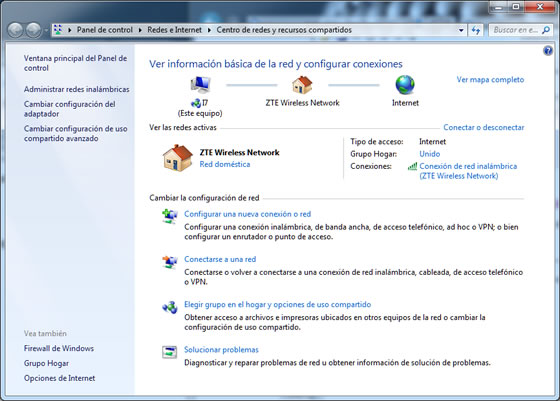Open the help question mark button
This screenshot has width=560, height=401.
coord(548,51)
